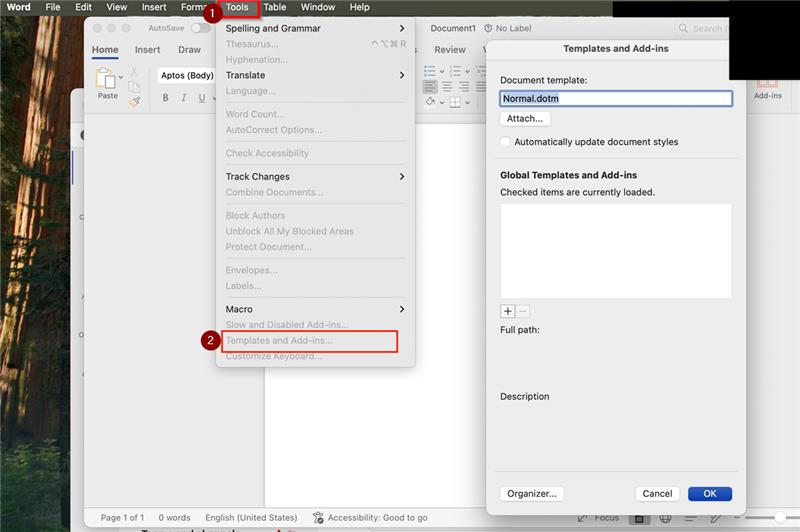800x532 pixels.
Task: Open the Window menu
Action: pos(318,8)
